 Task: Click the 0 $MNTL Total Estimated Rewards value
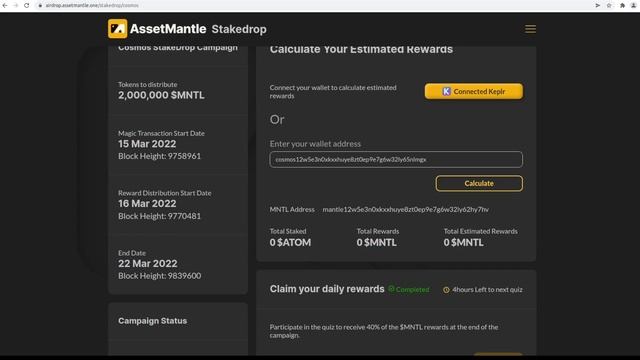click(463, 242)
